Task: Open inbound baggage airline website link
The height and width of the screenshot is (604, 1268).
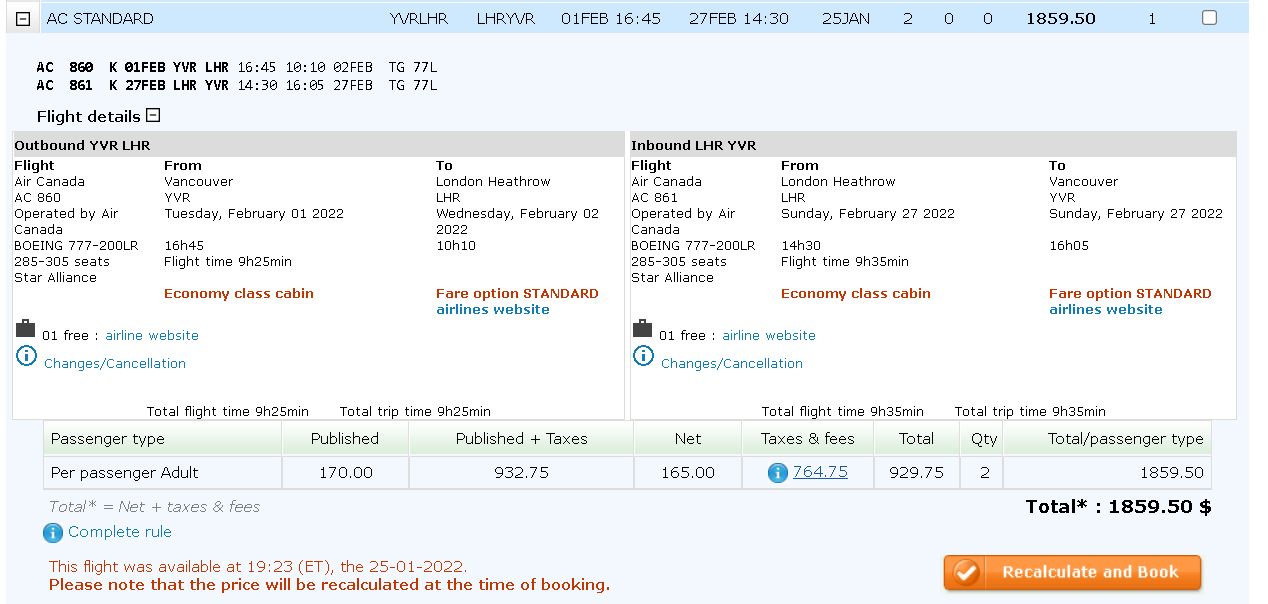Action: [769, 336]
